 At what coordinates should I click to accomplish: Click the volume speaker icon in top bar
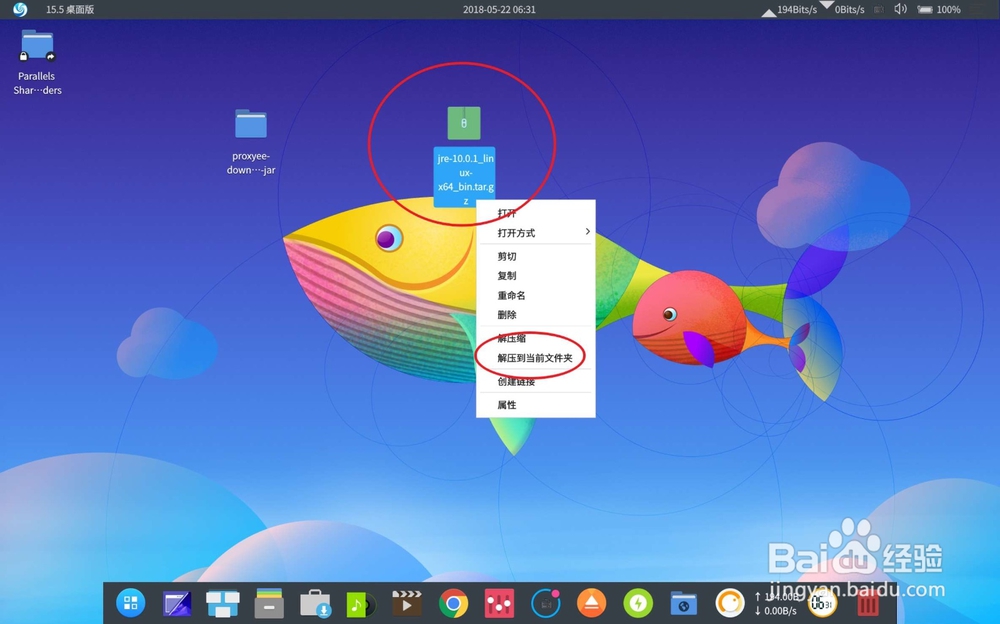(x=900, y=10)
